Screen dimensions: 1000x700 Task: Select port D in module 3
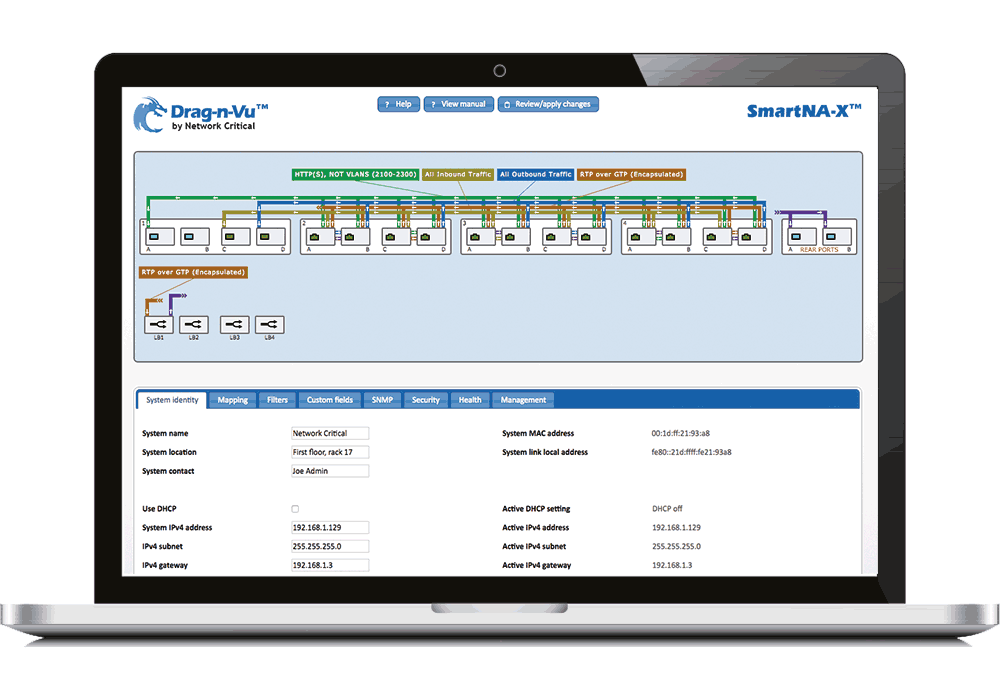(592, 237)
